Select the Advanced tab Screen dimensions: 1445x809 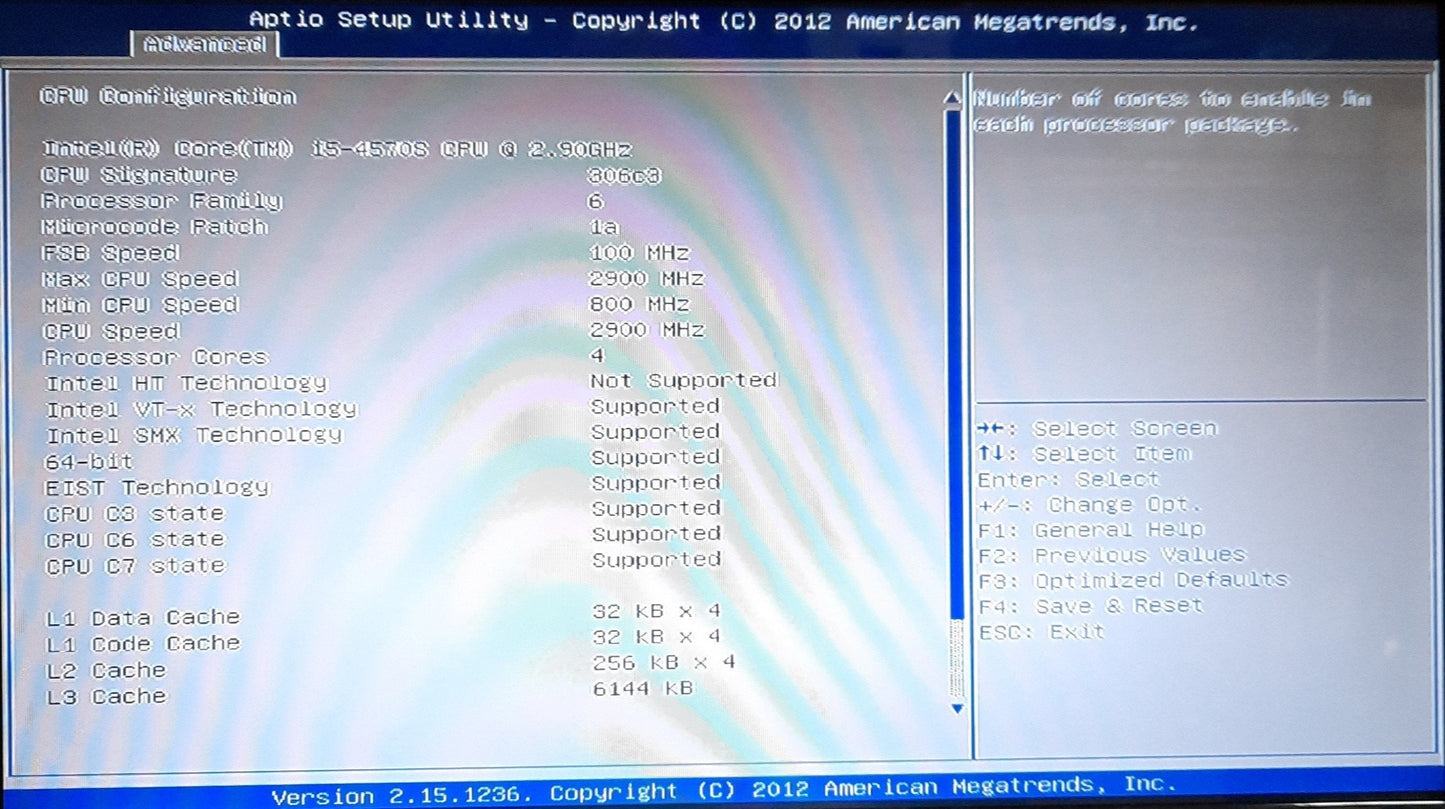point(205,44)
